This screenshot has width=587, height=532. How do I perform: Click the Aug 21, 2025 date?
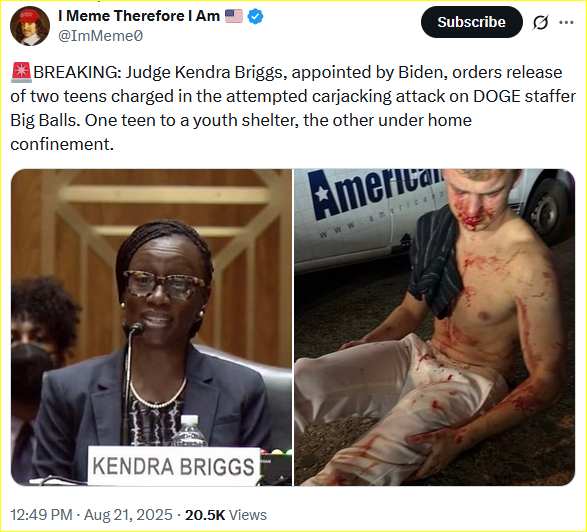128,515
